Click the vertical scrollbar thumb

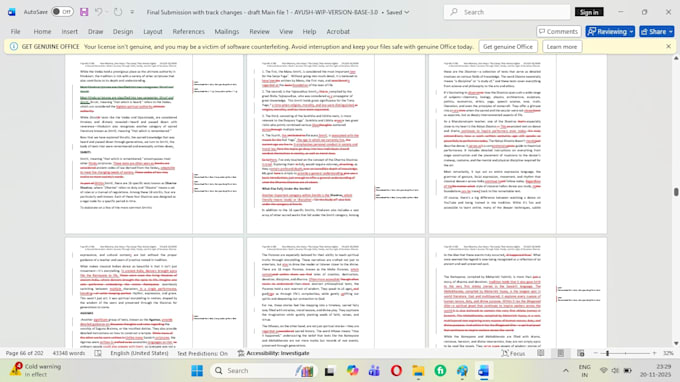pos(676,192)
